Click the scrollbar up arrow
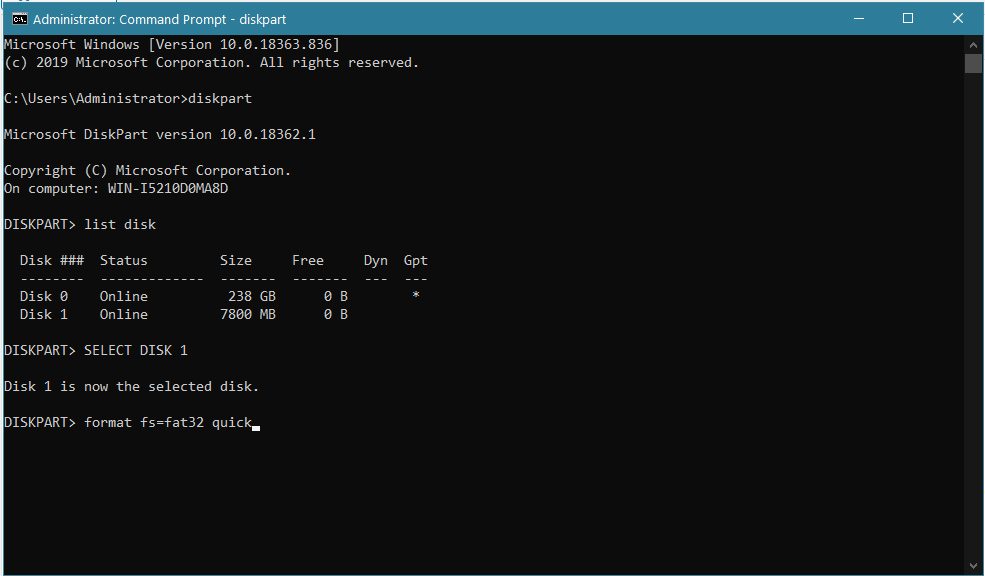The height and width of the screenshot is (576, 985). pos(973,45)
